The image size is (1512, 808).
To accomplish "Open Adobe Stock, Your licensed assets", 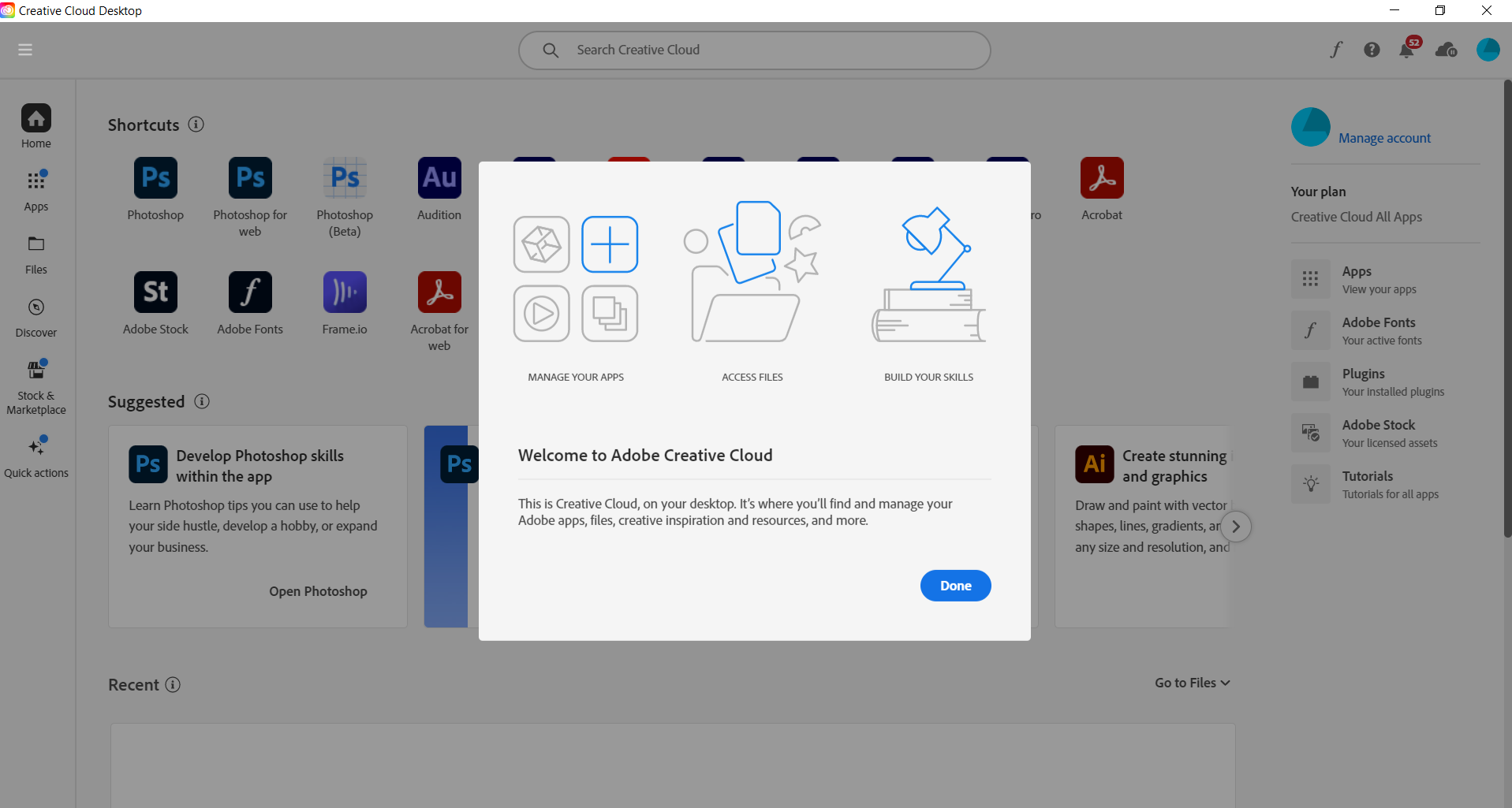I will [1385, 434].
